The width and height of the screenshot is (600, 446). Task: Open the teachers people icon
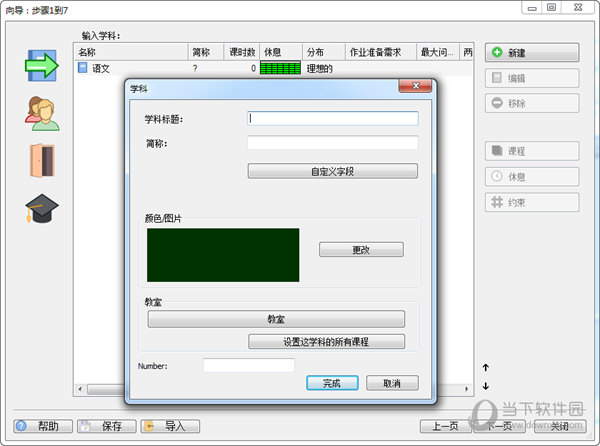pyautogui.click(x=42, y=113)
